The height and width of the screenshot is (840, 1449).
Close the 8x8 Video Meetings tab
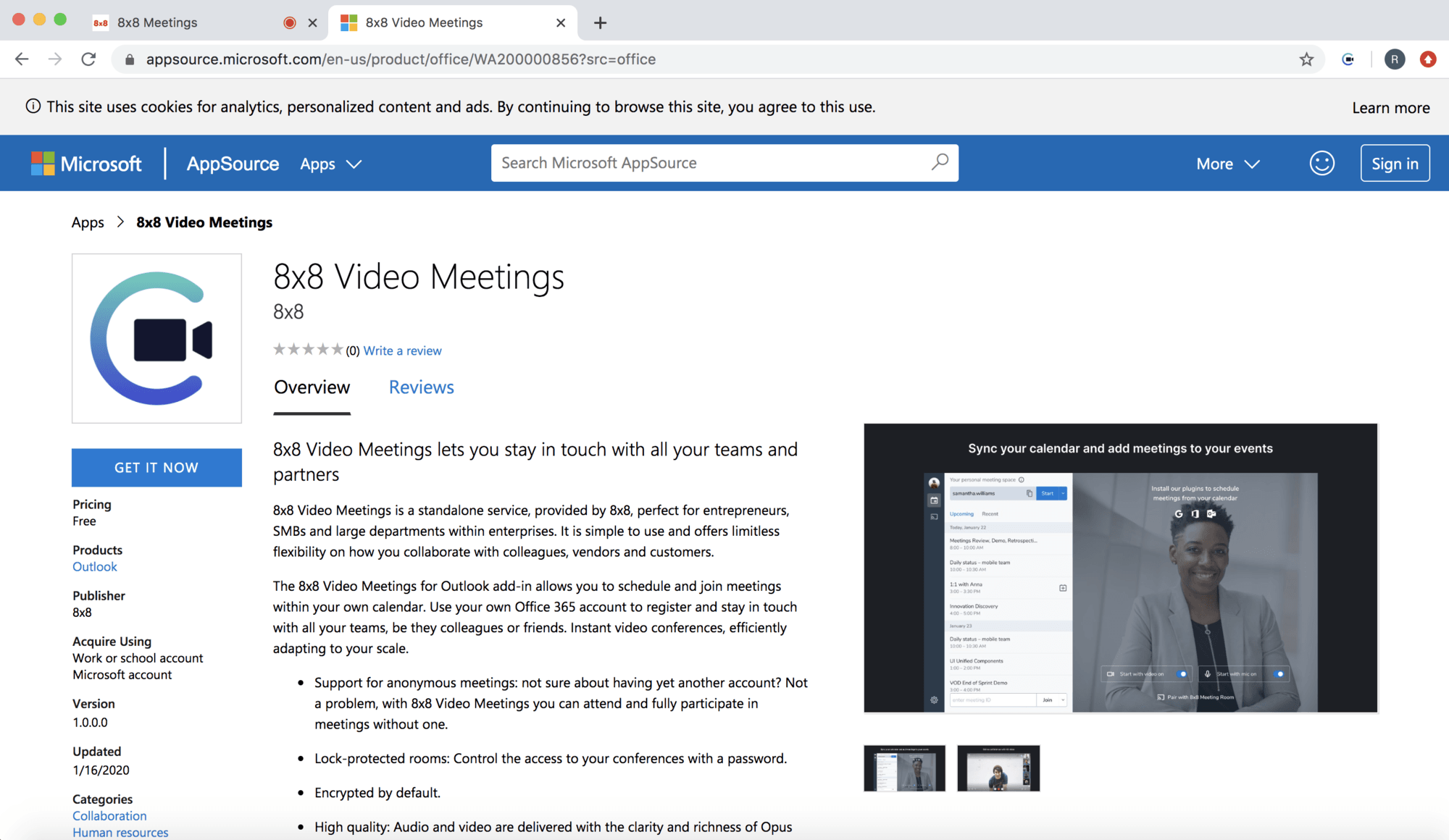561,22
